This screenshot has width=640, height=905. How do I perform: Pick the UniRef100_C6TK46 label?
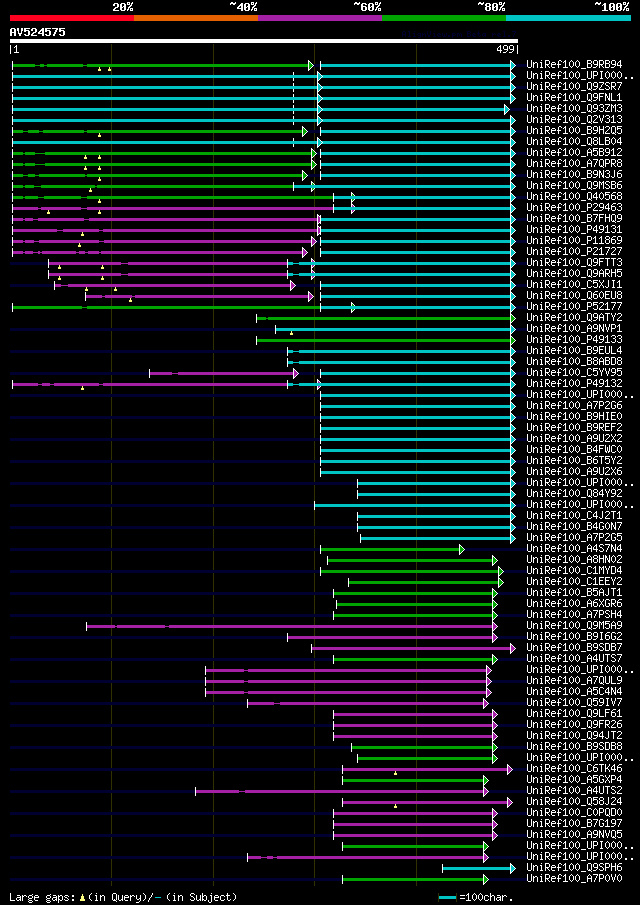(574, 769)
